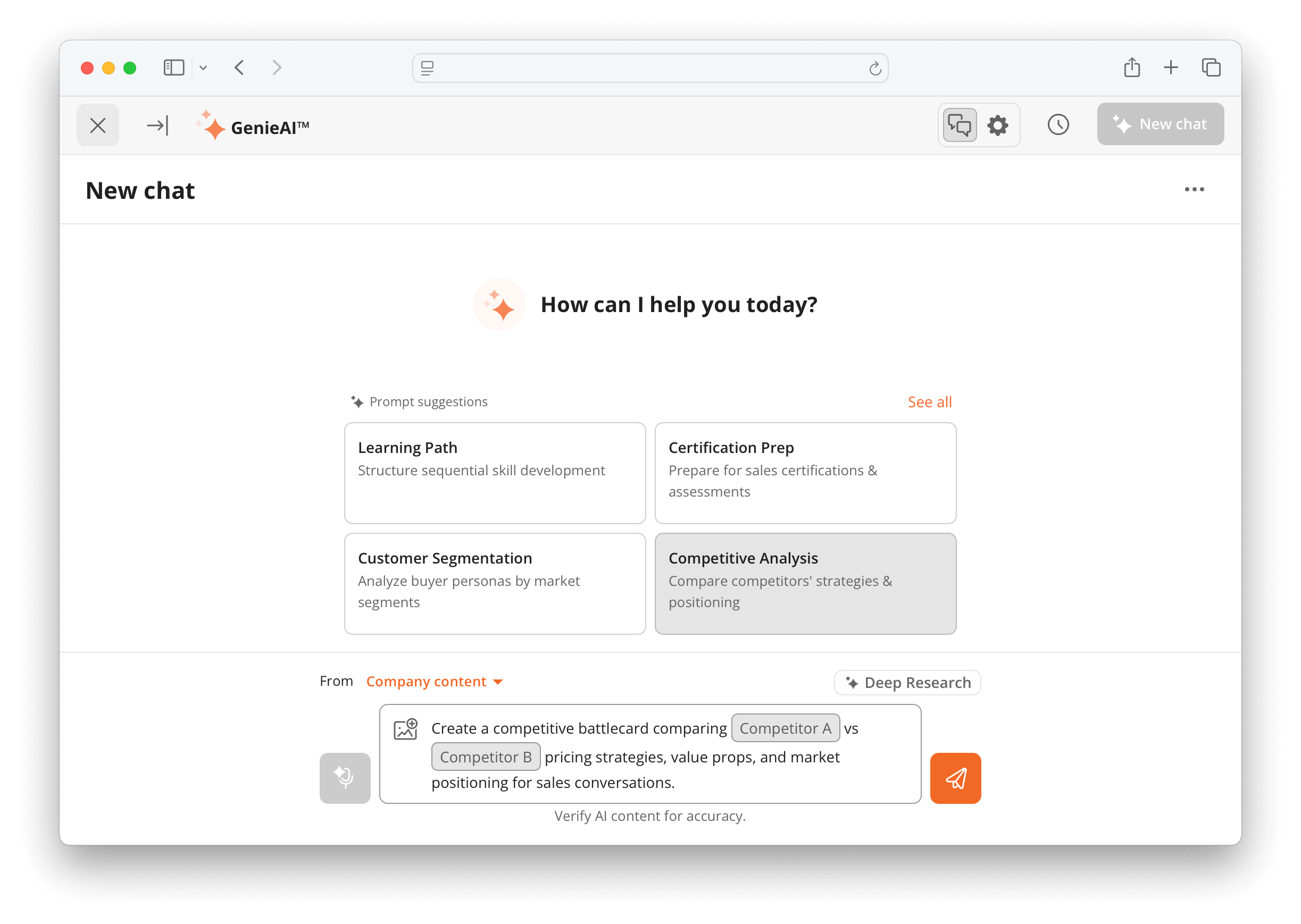Switch to conversations view in the segmented control
1301x924 pixels.
960,125
